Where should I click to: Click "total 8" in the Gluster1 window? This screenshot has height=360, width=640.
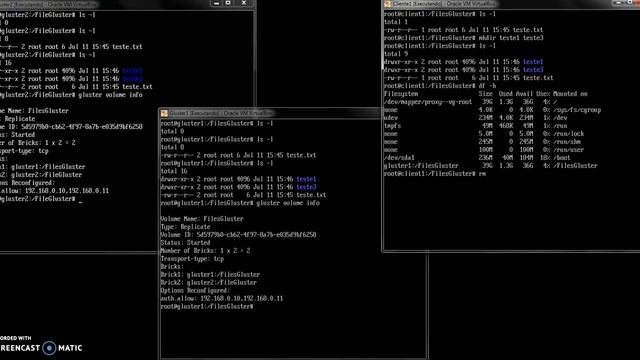(x=172, y=147)
